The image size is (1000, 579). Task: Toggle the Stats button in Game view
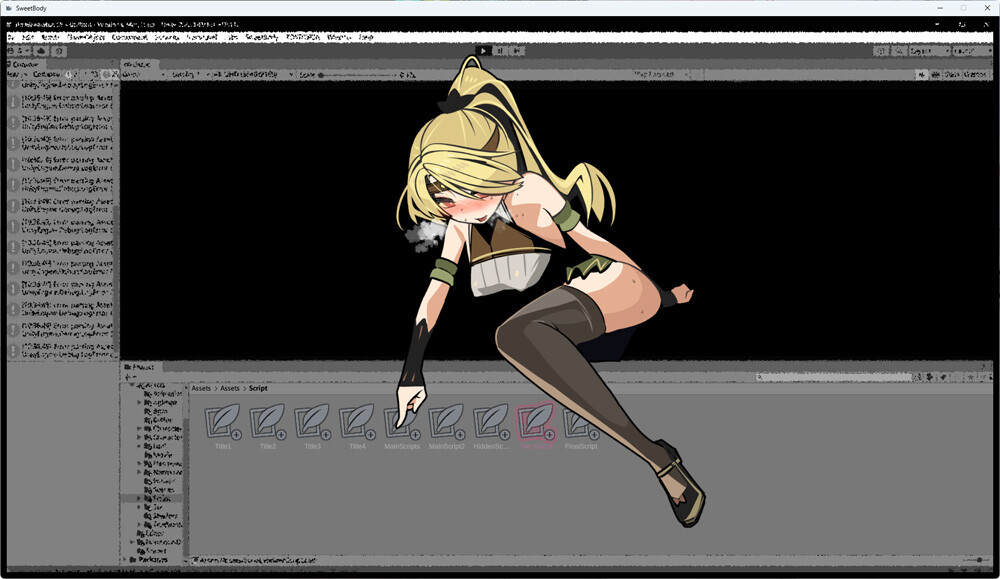[x=952, y=75]
